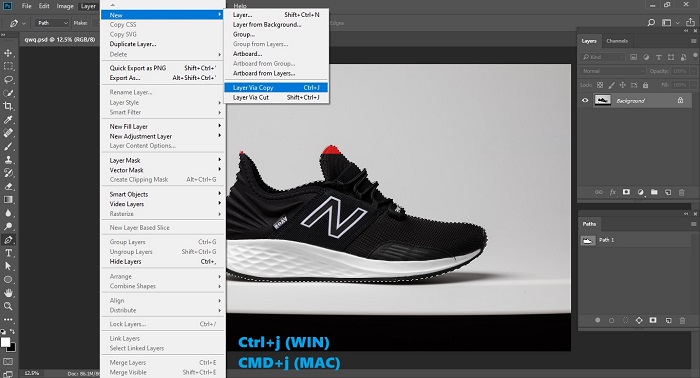The height and width of the screenshot is (378, 700).
Task: Open the Fill dropdown arrow
Action: tap(693, 85)
